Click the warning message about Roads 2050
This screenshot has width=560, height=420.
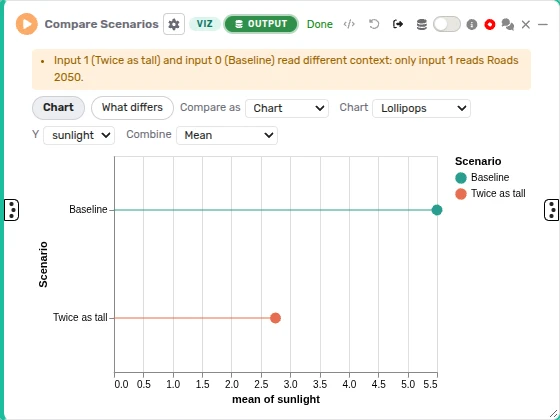click(x=281, y=69)
